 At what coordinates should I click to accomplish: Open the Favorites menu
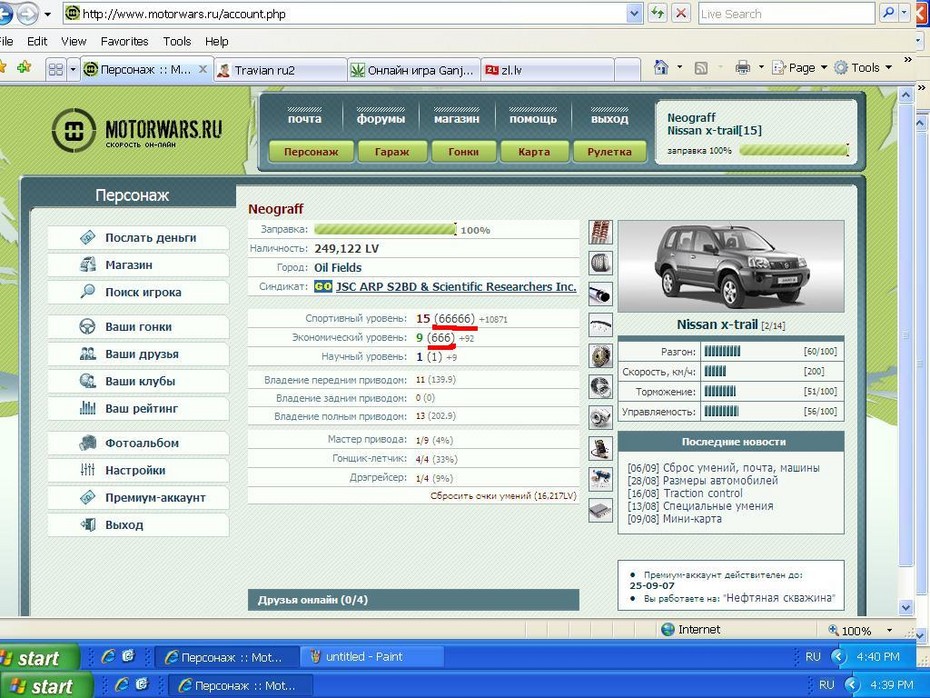tap(125, 41)
